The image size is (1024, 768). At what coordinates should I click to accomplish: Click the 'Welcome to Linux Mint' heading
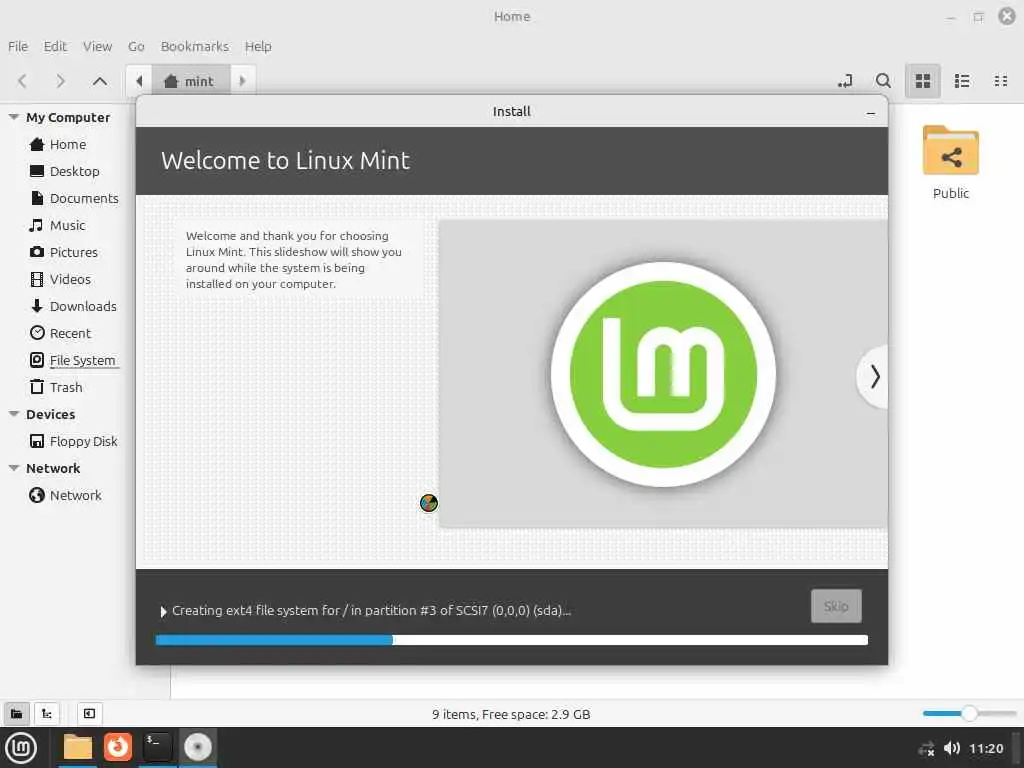click(285, 161)
